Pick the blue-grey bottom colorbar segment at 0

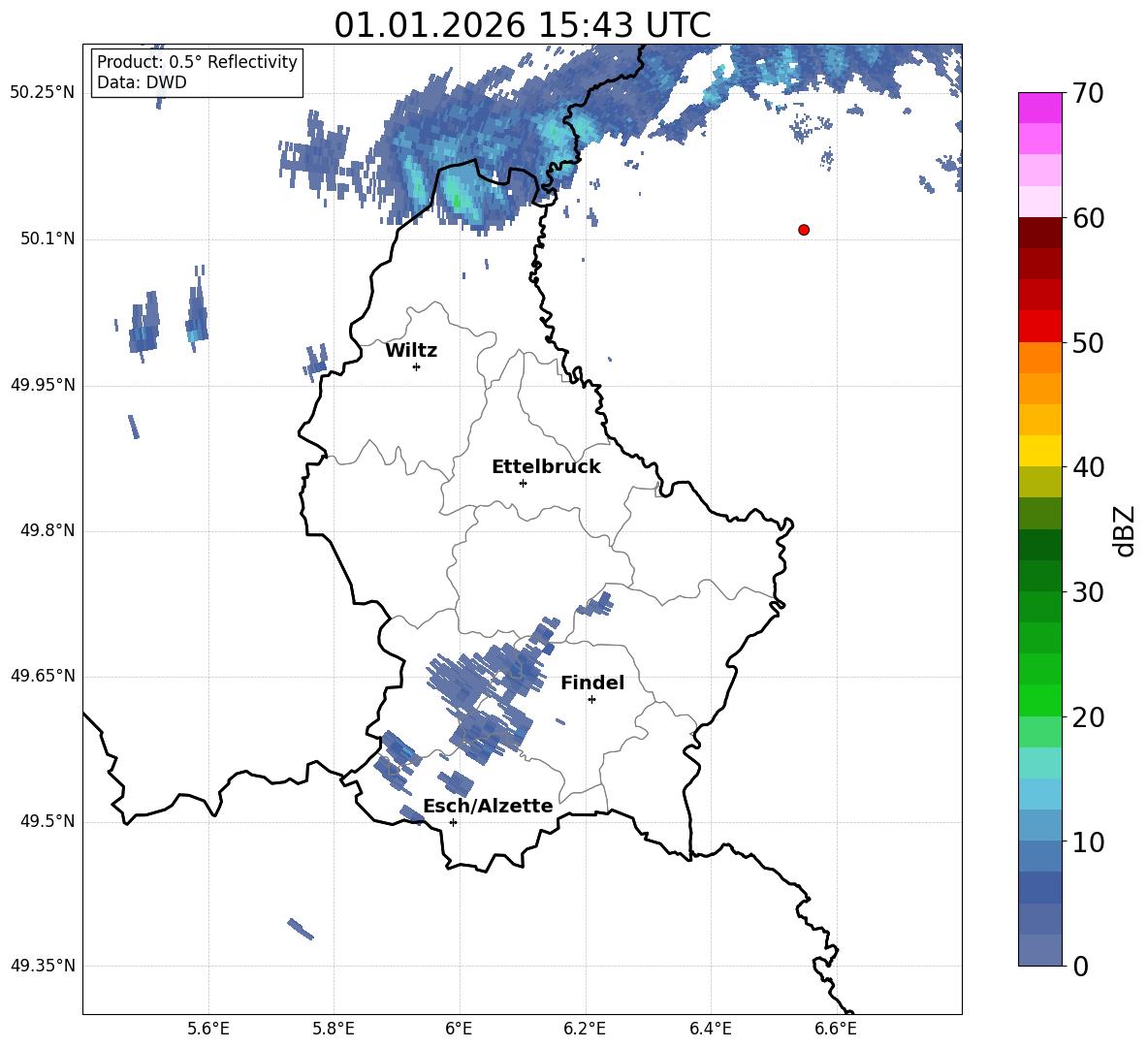(x=1039, y=950)
